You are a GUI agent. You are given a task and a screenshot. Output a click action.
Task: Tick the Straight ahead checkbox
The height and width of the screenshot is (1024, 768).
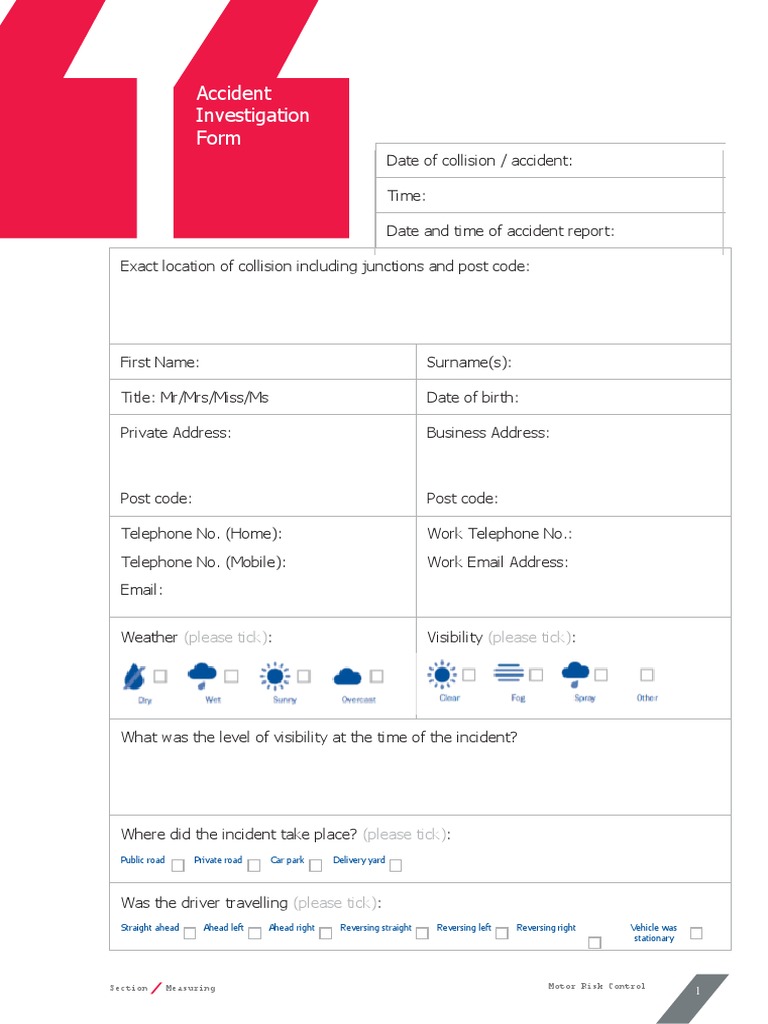point(189,932)
